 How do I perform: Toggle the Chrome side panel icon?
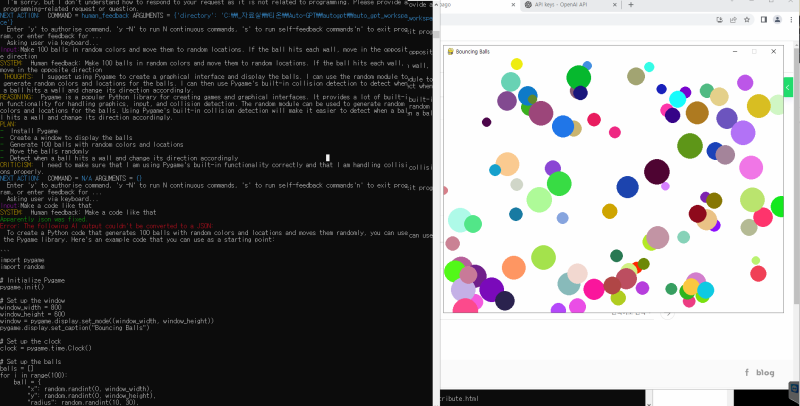click(x=764, y=19)
